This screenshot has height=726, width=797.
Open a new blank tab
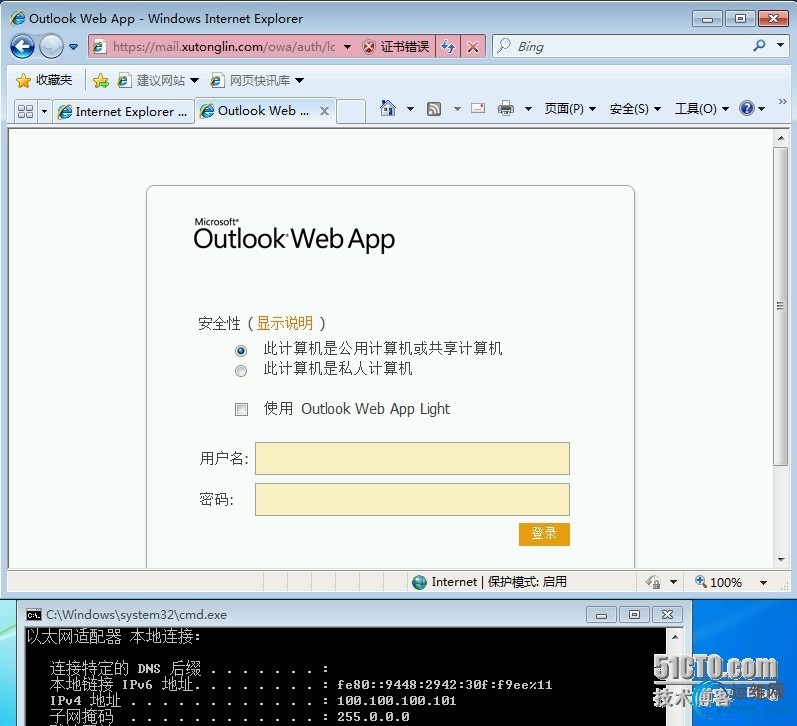[x=351, y=111]
